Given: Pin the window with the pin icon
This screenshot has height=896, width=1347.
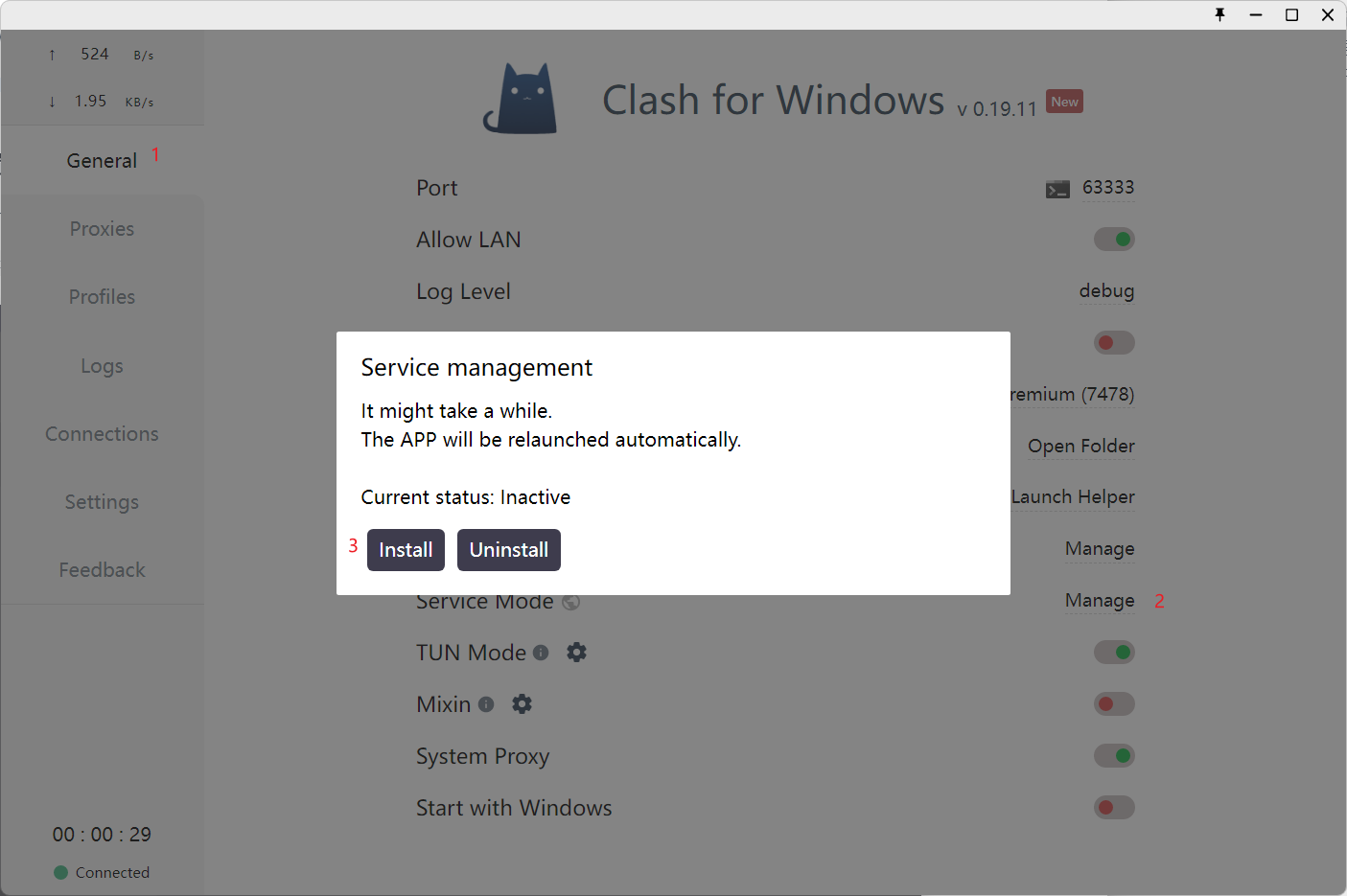Looking at the screenshot, I should [x=1219, y=14].
